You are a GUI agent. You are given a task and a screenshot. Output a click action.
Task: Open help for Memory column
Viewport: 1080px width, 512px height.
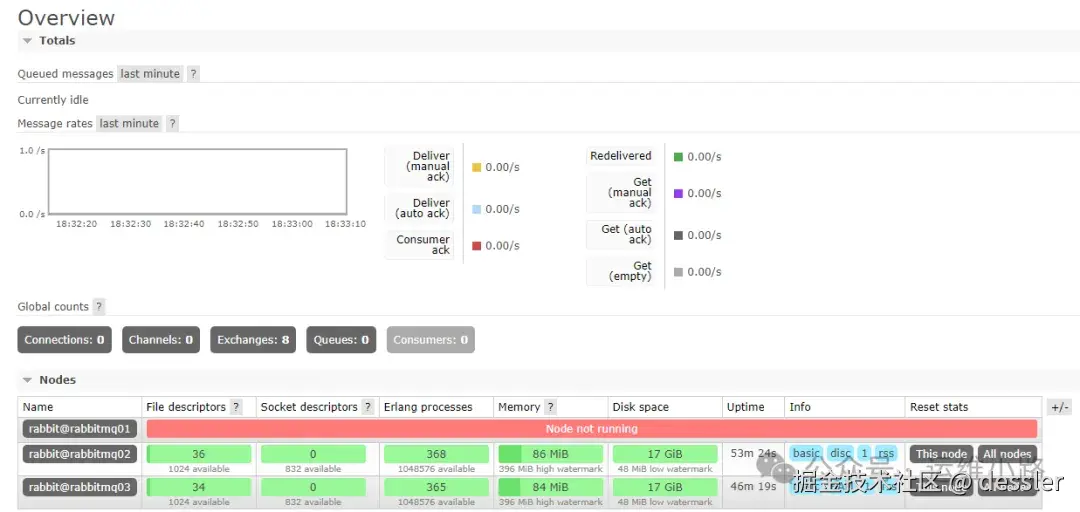[x=550, y=407]
